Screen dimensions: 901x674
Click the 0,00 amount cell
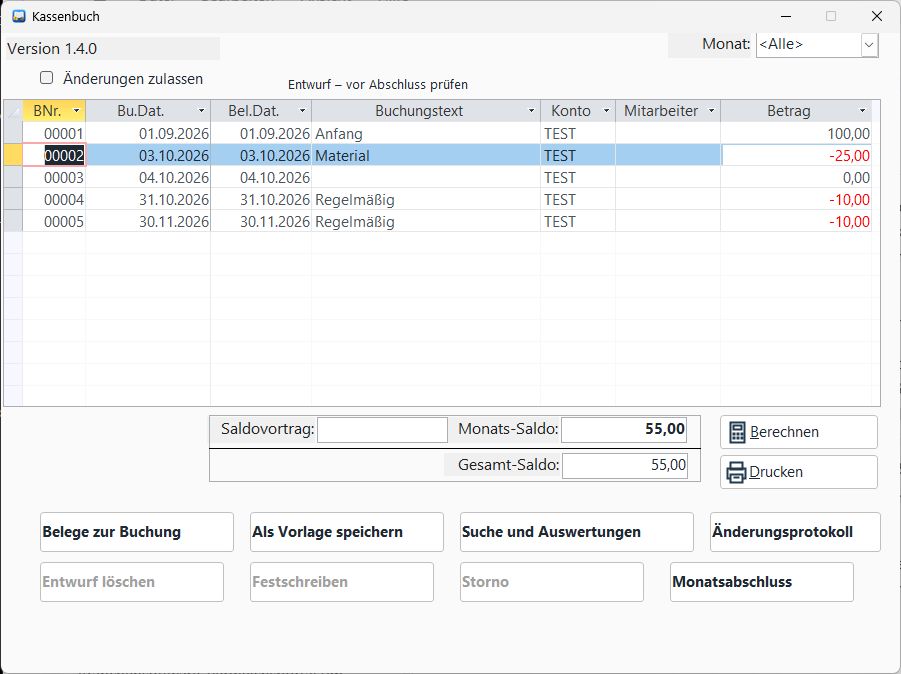tap(796, 178)
